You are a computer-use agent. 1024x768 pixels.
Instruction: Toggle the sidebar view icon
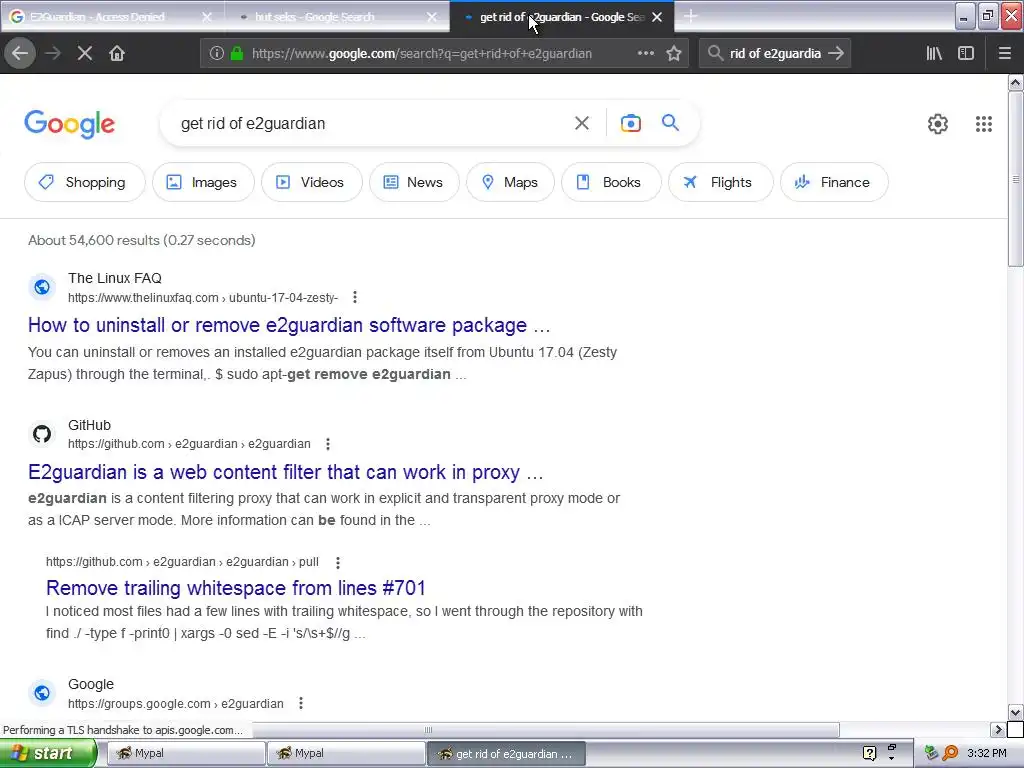pyautogui.click(x=966, y=54)
